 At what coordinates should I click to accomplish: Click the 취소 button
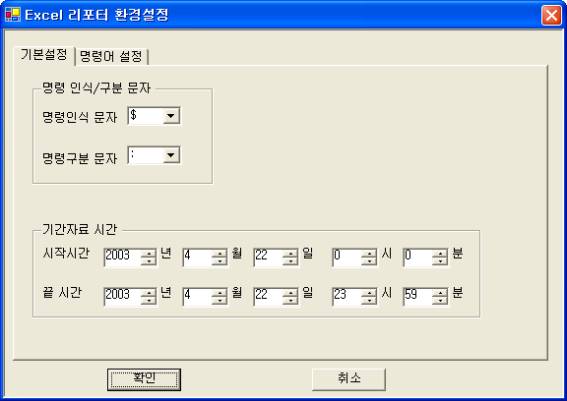(349, 379)
